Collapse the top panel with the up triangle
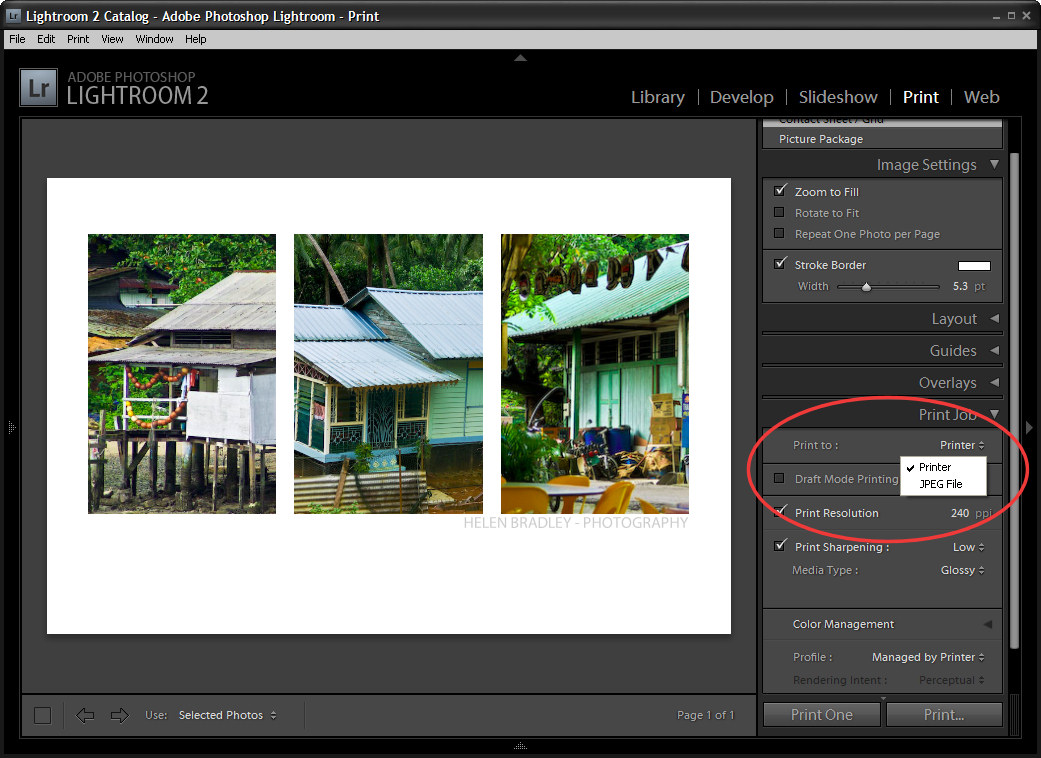Image resolution: width=1041 pixels, height=758 pixels. pyautogui.click(x=520, y=58)
